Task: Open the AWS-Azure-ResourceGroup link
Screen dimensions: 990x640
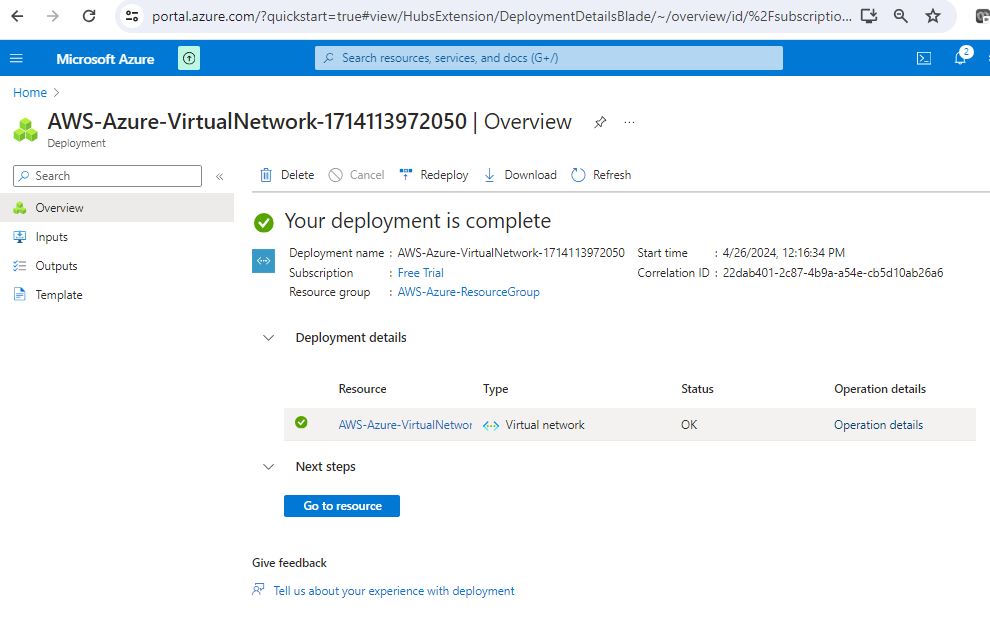Action: (468, 292)
